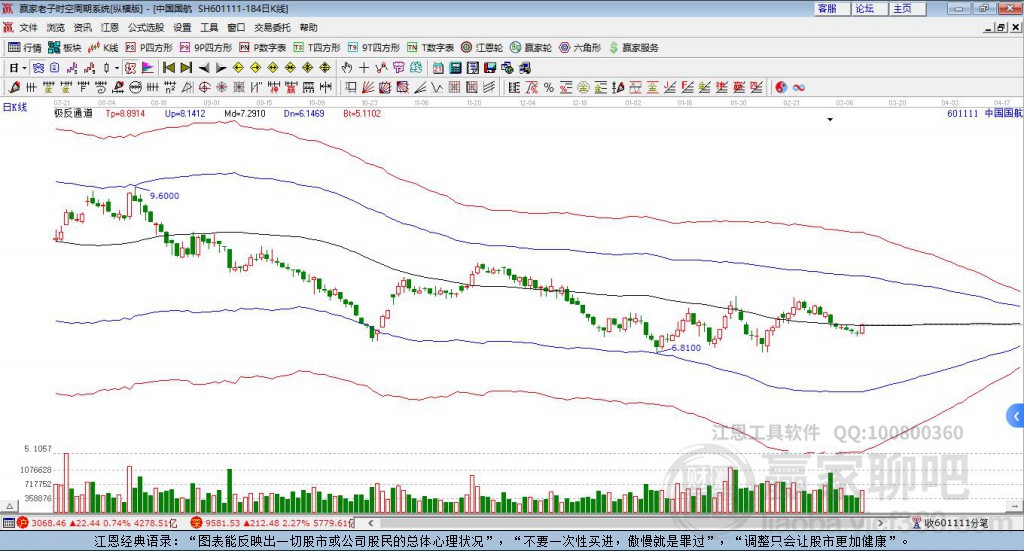This screenshot has width=1024, height=551.
Task: Click the zigzag wave line tool
Action: [x=436, y=87]
